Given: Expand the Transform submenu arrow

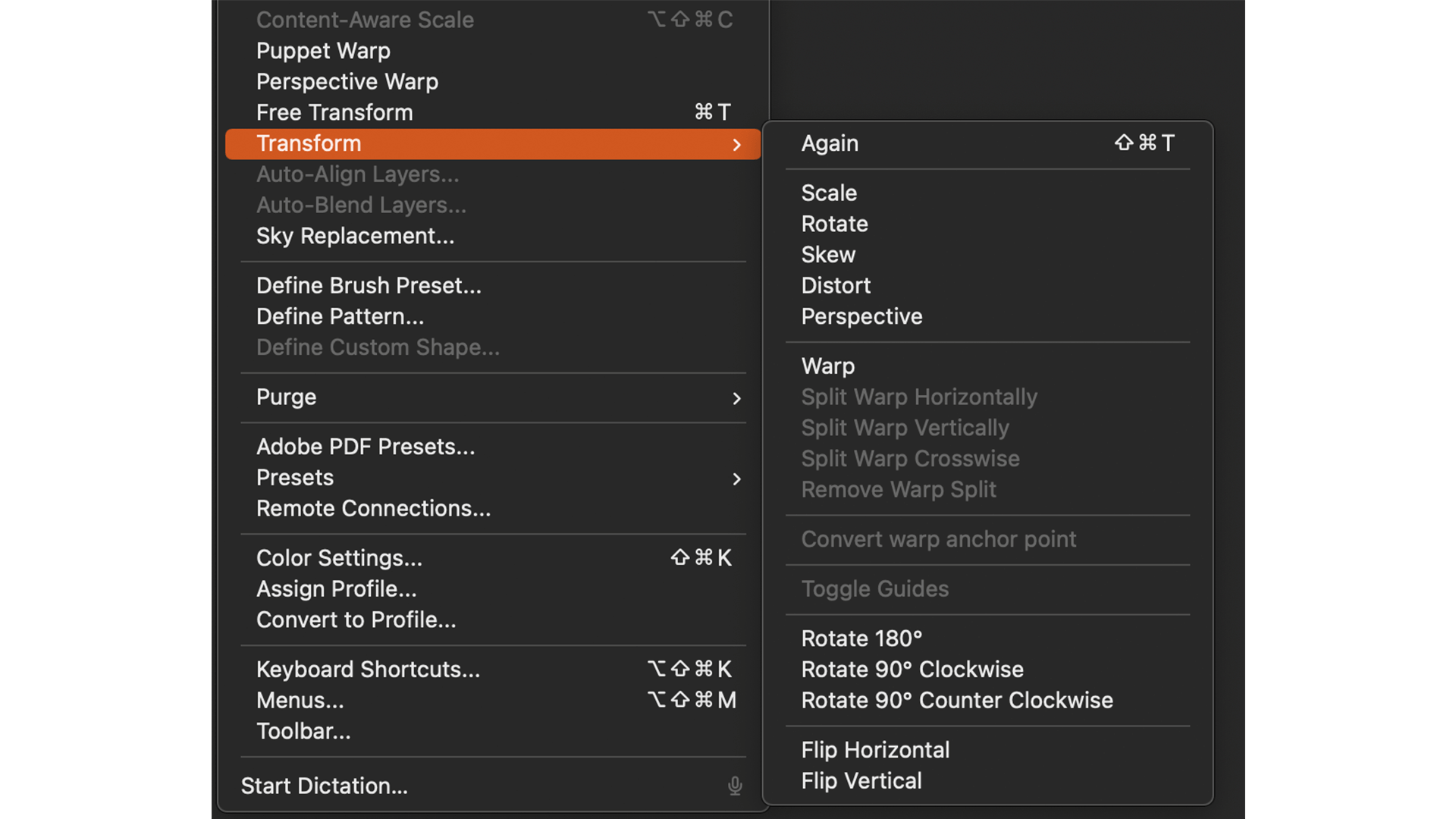Looking at the screenshot, I should click(736, 144).
